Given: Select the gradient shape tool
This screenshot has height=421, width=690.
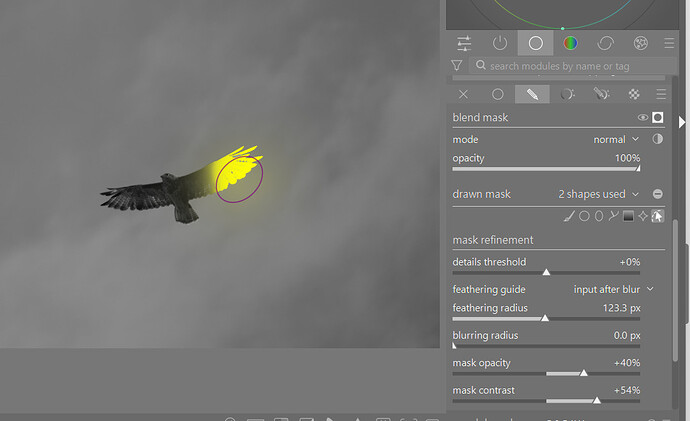Looking at the screenshot, I should [628, 216].
